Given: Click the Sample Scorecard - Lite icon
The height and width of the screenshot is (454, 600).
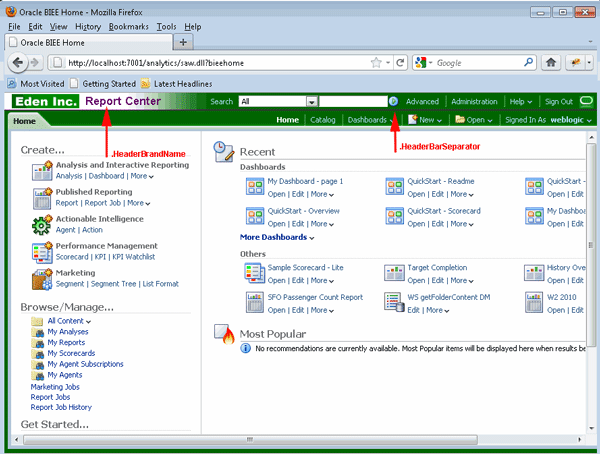Looking at the screenshot, I should click(x=254, y=273).
